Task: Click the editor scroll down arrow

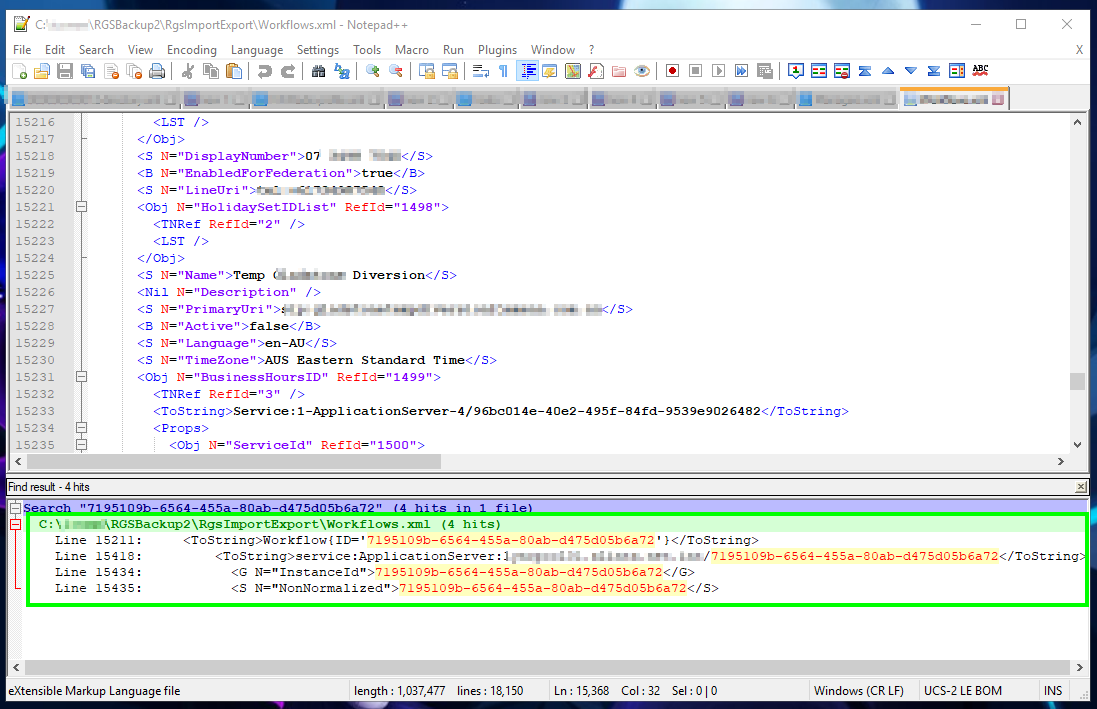Action: [1077, 445]
